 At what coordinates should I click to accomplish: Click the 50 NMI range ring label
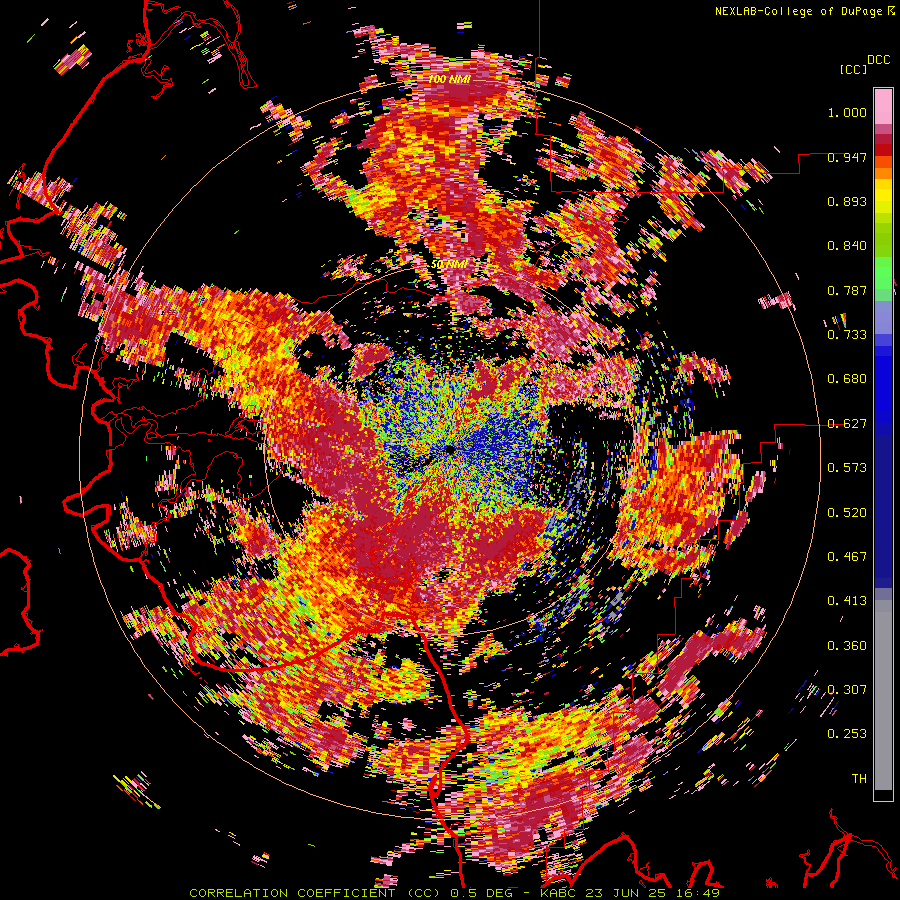448,265
